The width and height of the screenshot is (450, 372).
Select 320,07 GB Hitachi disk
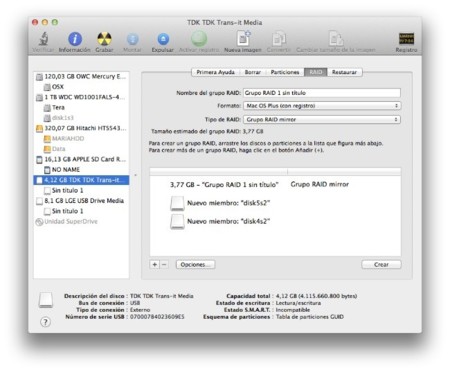[x=81, y=128]
